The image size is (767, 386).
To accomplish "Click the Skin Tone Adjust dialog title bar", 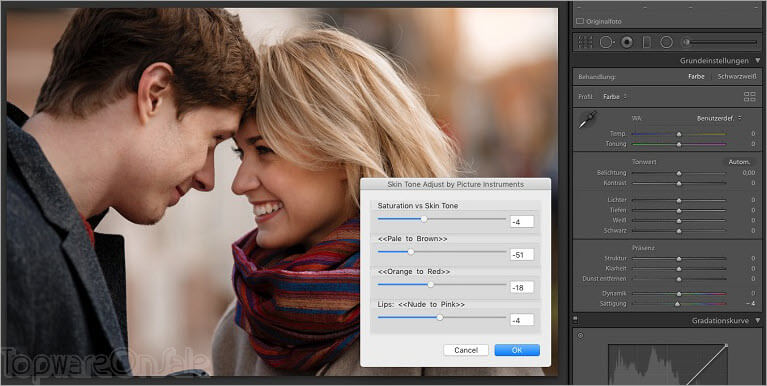I will click(x=455, y=184).
